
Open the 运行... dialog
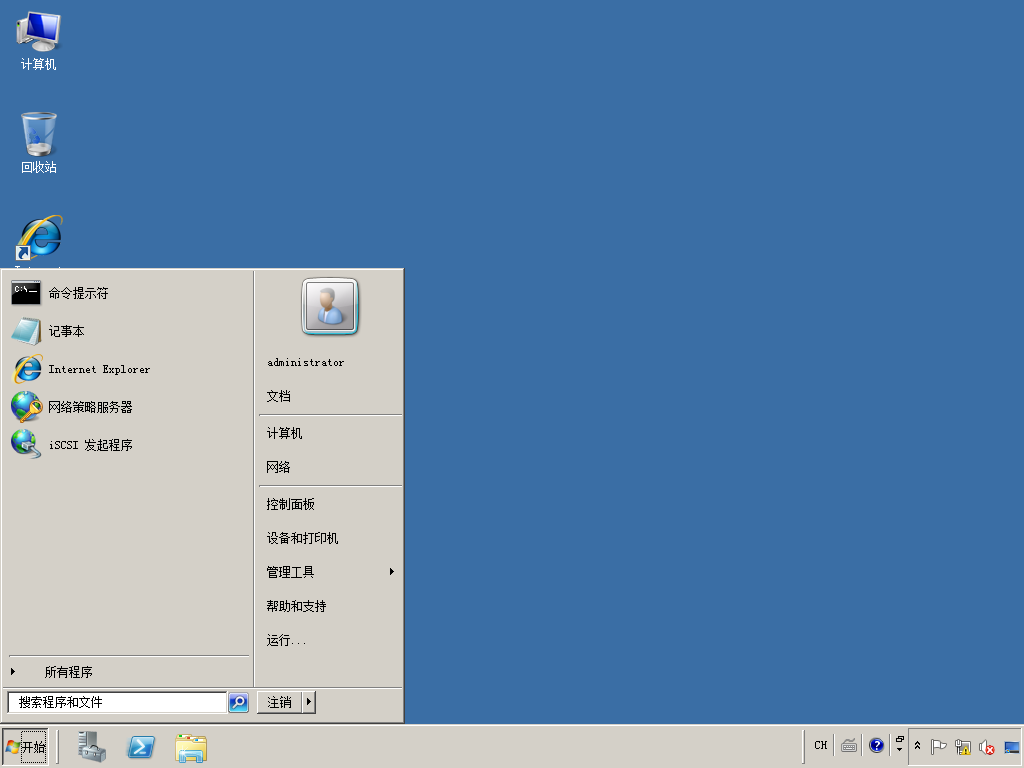(x=329, y=640)
